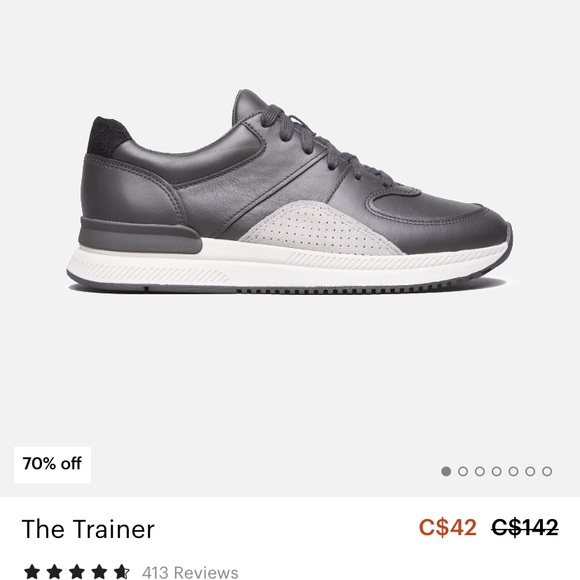Go to the fourth image dot
The image size is (580, 580).
click(x=496, y=471)
